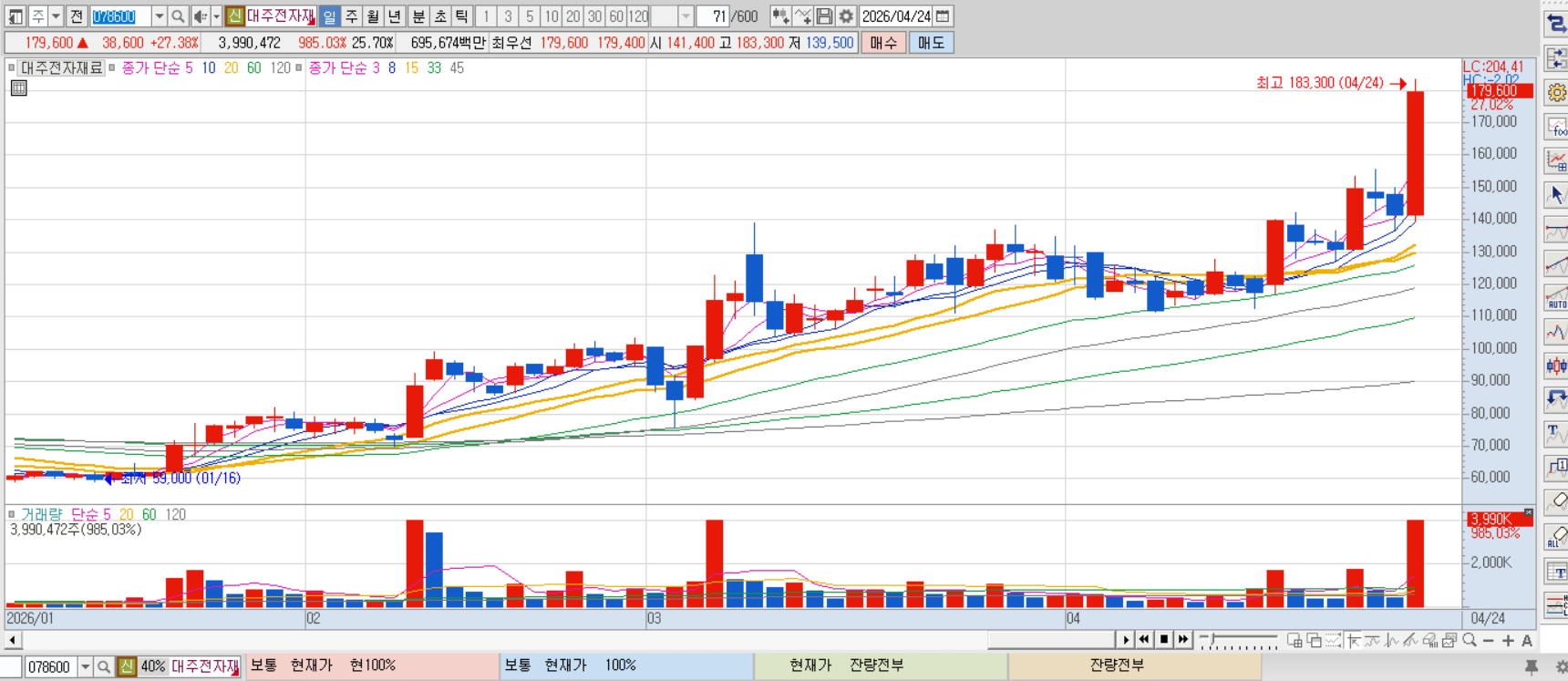This screenshot has height=681, width=1568.
Task: Click the chart horizontal scrollbar thumb
Action: click(1051, 640)
